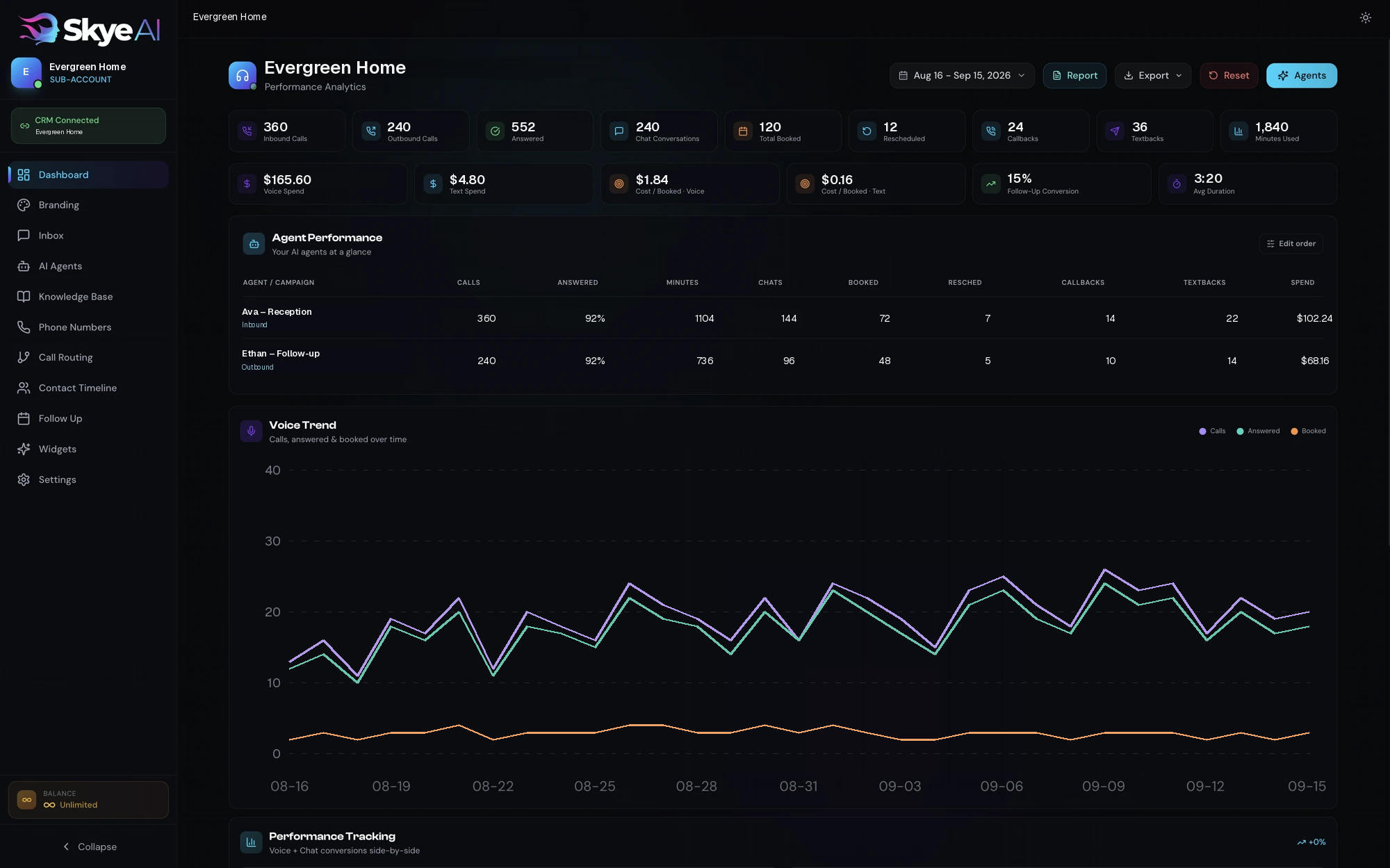Toggle the light/dark theme sun icon
This screenshot has height=868, width=1390.
(x=1365, y=17)
